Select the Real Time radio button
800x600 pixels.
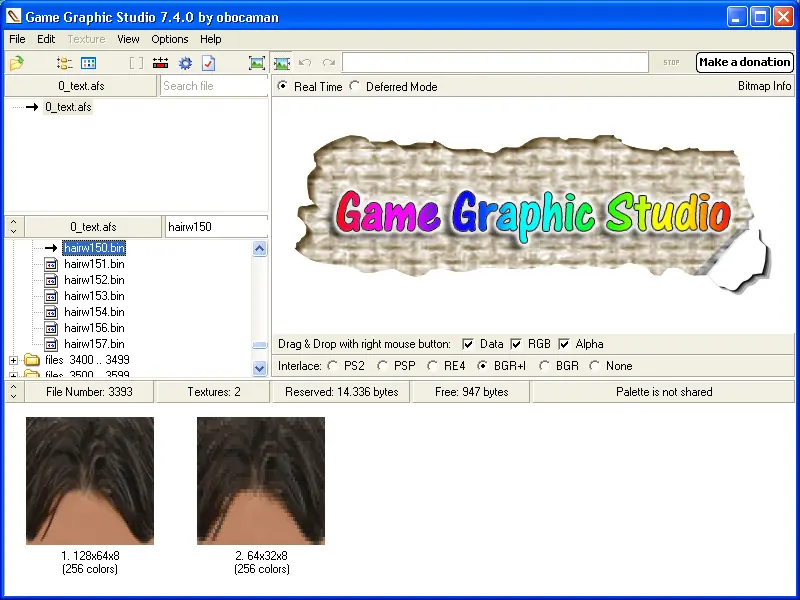click(x=282, y=86)
